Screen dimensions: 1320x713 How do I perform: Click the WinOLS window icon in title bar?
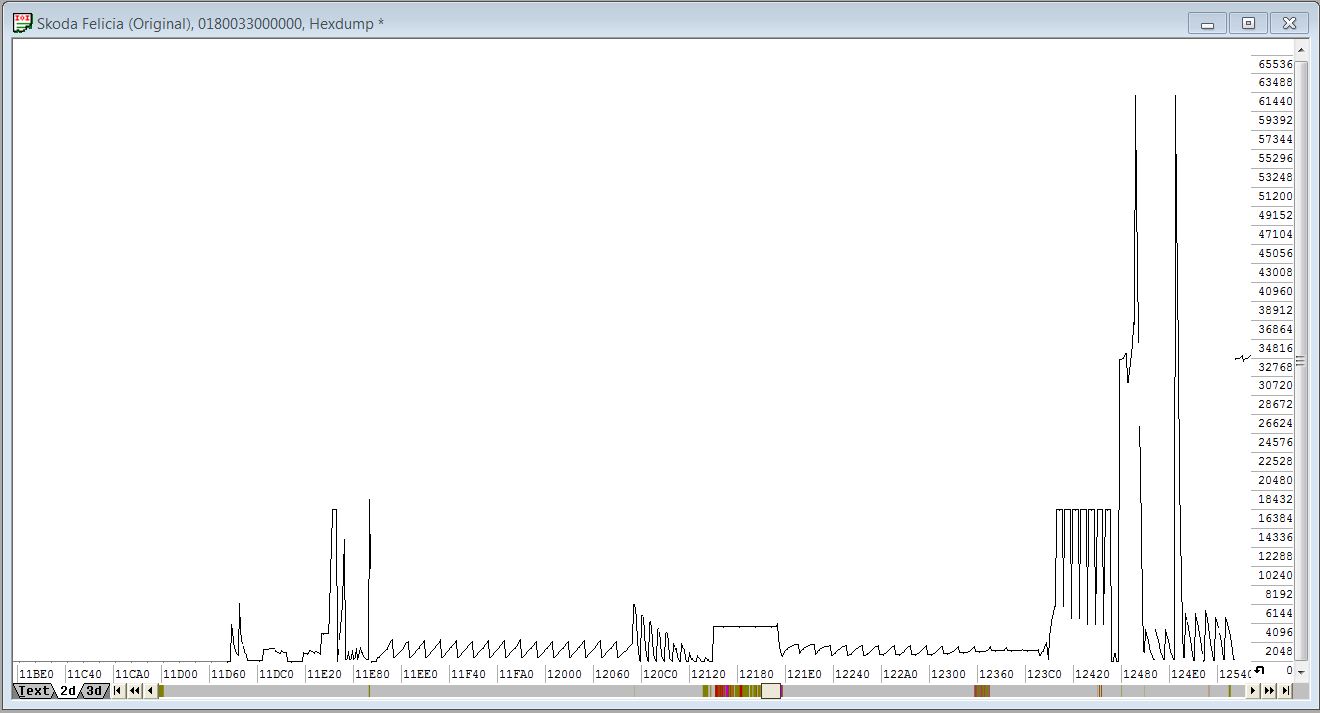pyautogui.click(x=22, y=23)
